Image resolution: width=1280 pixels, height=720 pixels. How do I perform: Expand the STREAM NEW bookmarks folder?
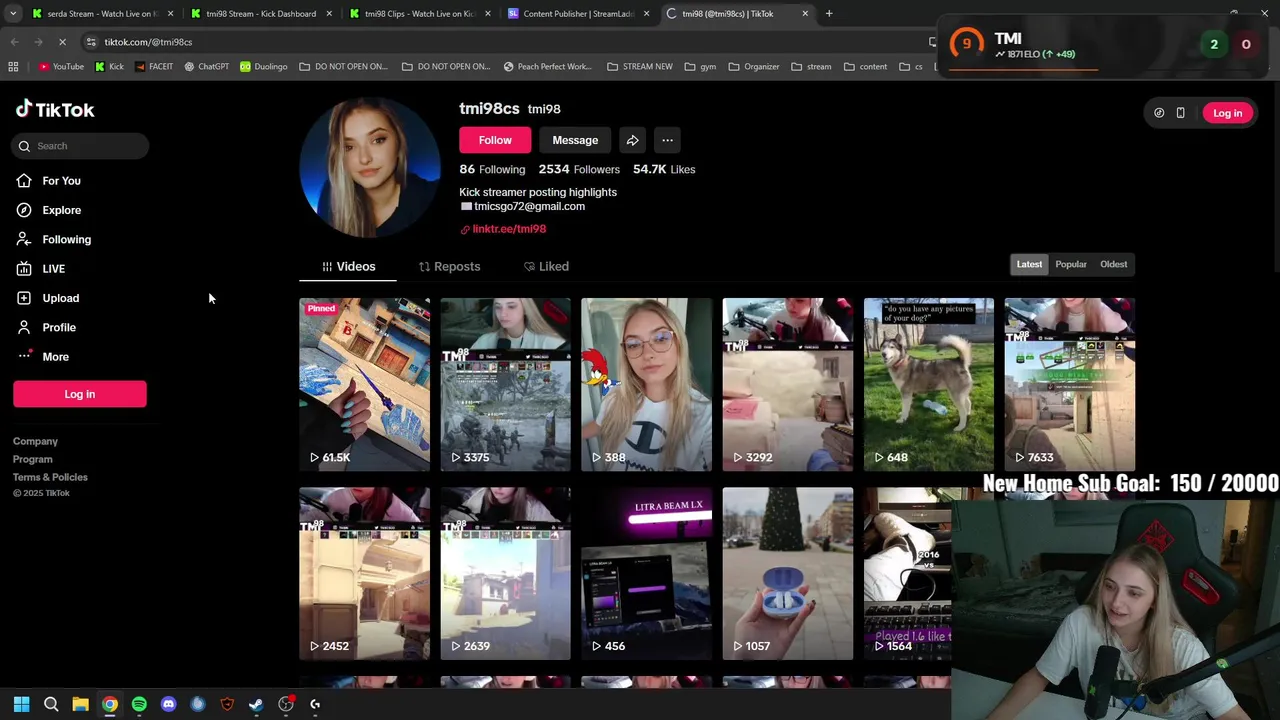click(x=640, y=67)
